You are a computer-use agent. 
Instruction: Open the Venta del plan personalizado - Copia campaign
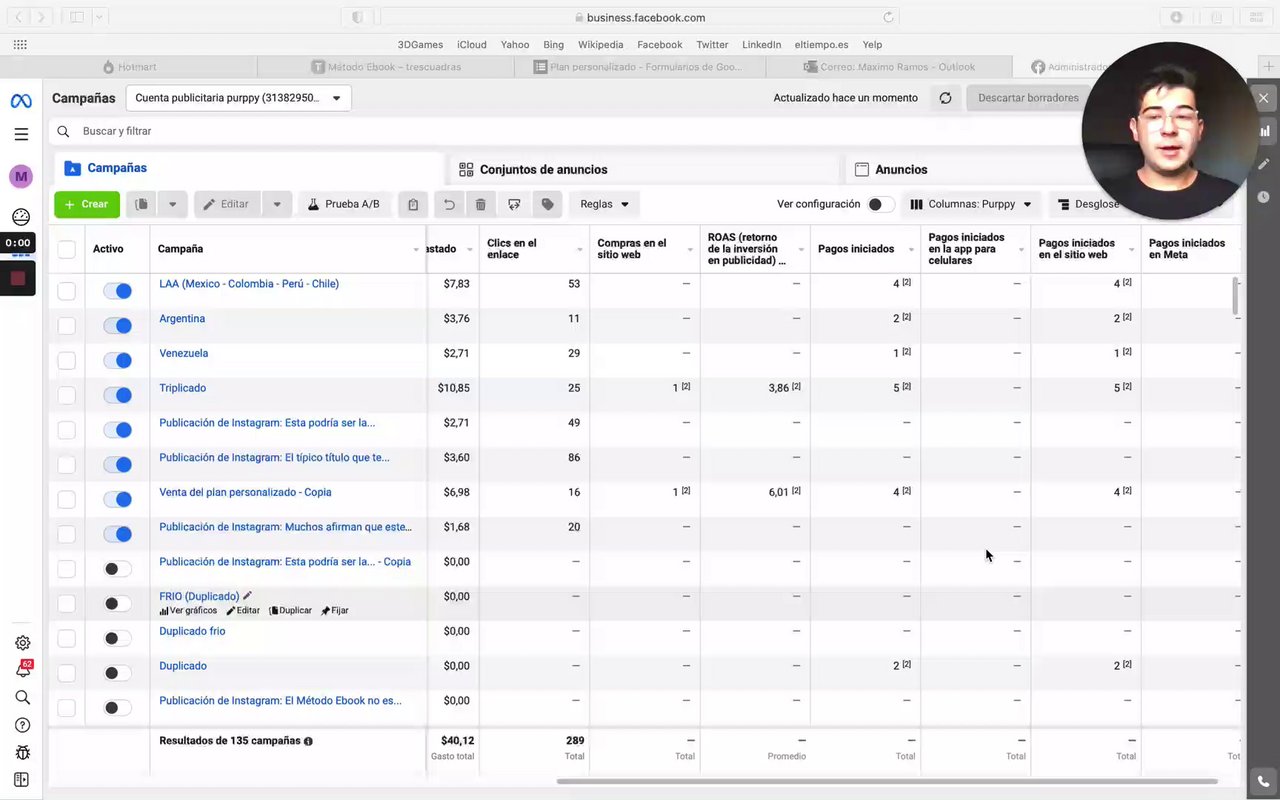[x=245, y=492]
